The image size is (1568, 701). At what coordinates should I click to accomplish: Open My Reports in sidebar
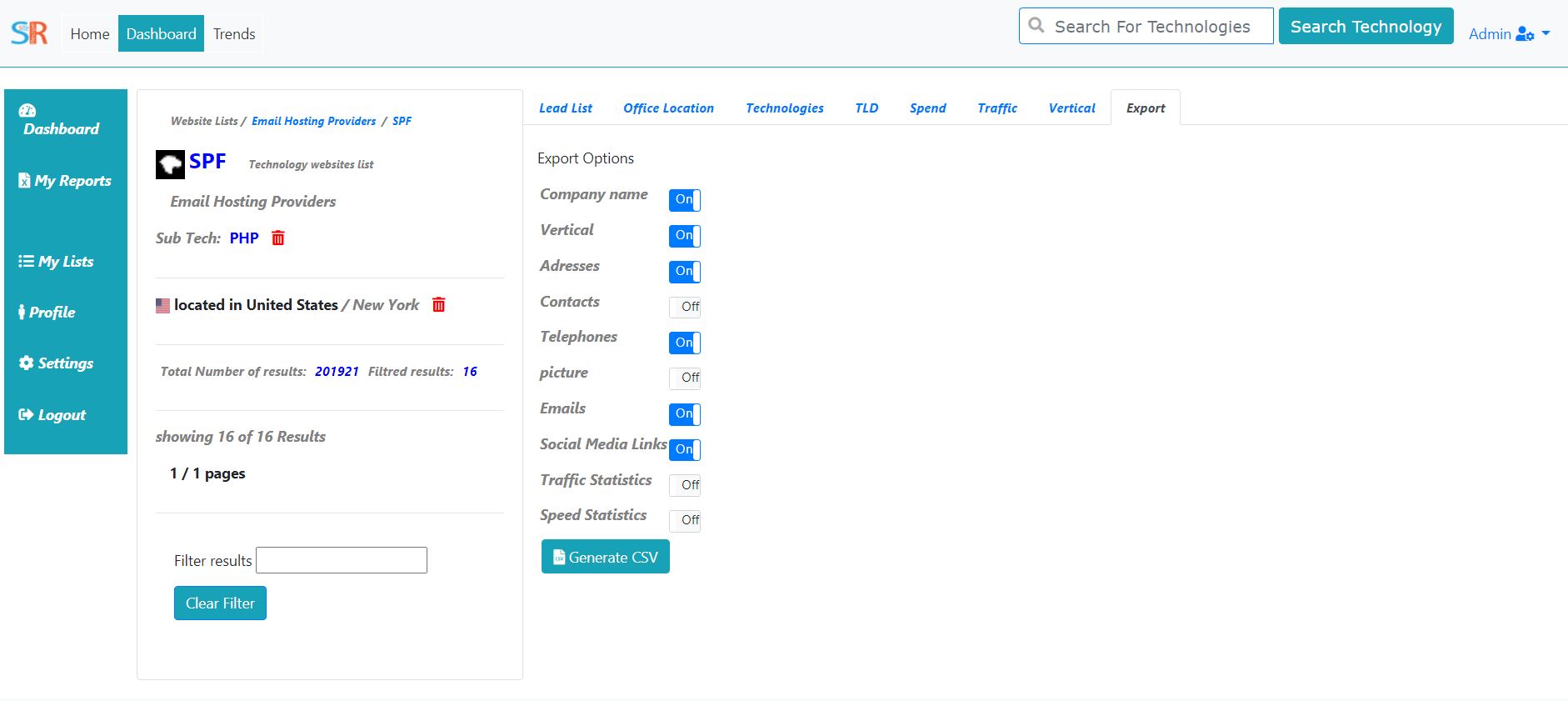coord(65,181)
